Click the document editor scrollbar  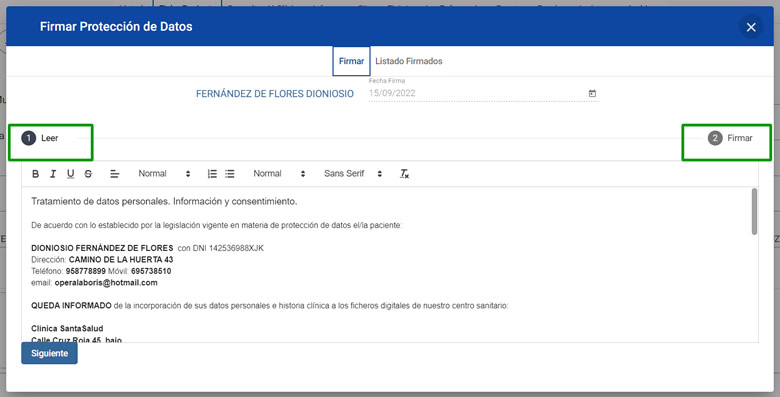(x=754, y=211)
